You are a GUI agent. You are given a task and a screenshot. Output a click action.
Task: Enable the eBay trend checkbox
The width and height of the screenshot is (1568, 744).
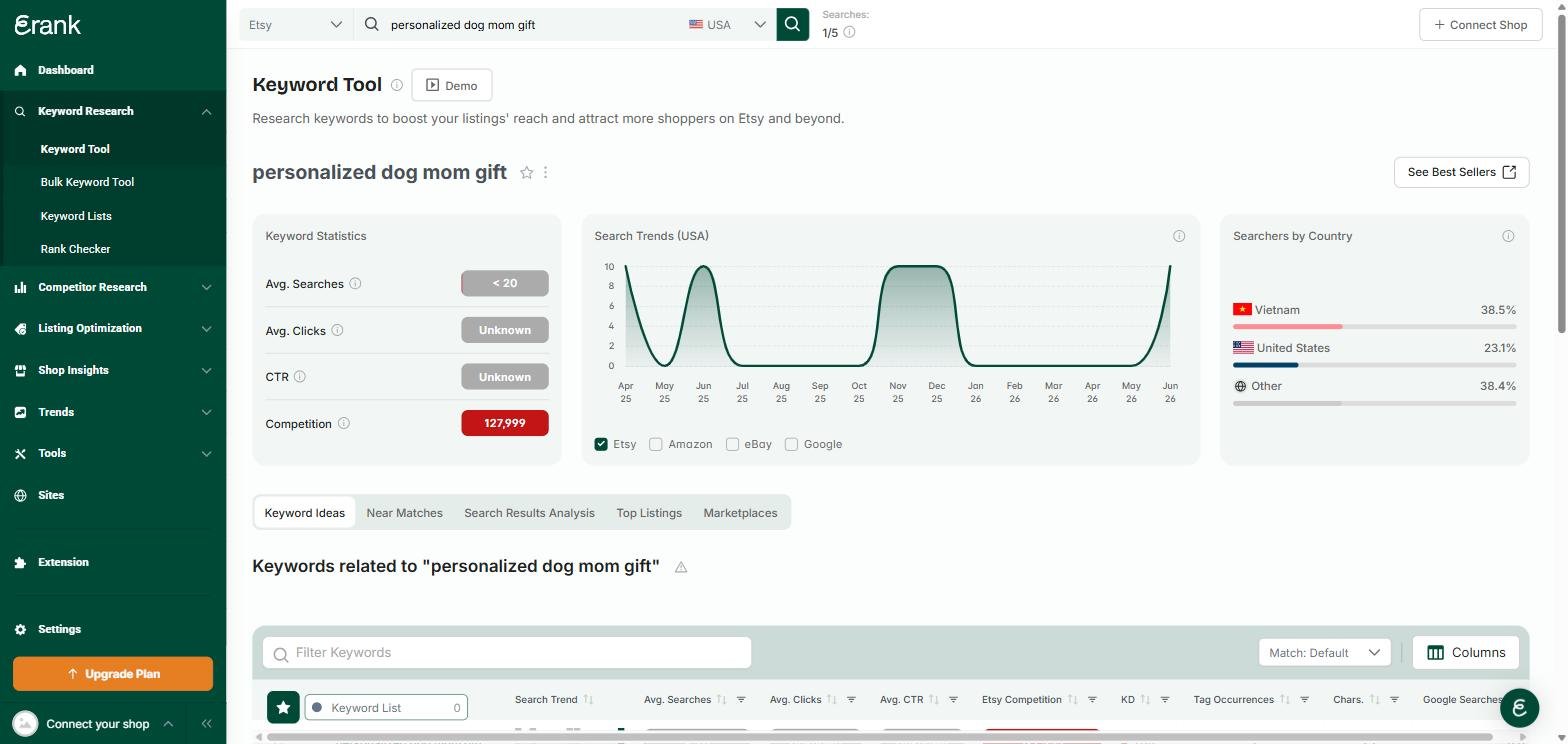[732, 444]
